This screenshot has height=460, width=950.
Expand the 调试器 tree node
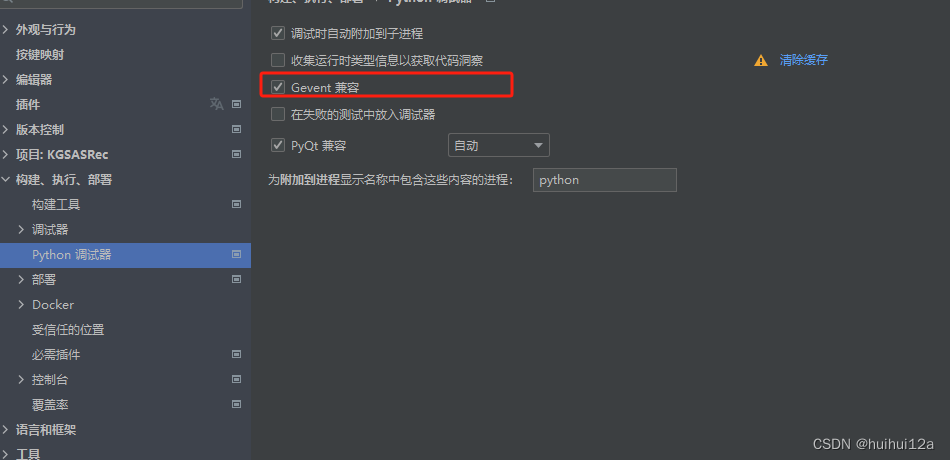[21, 230]
